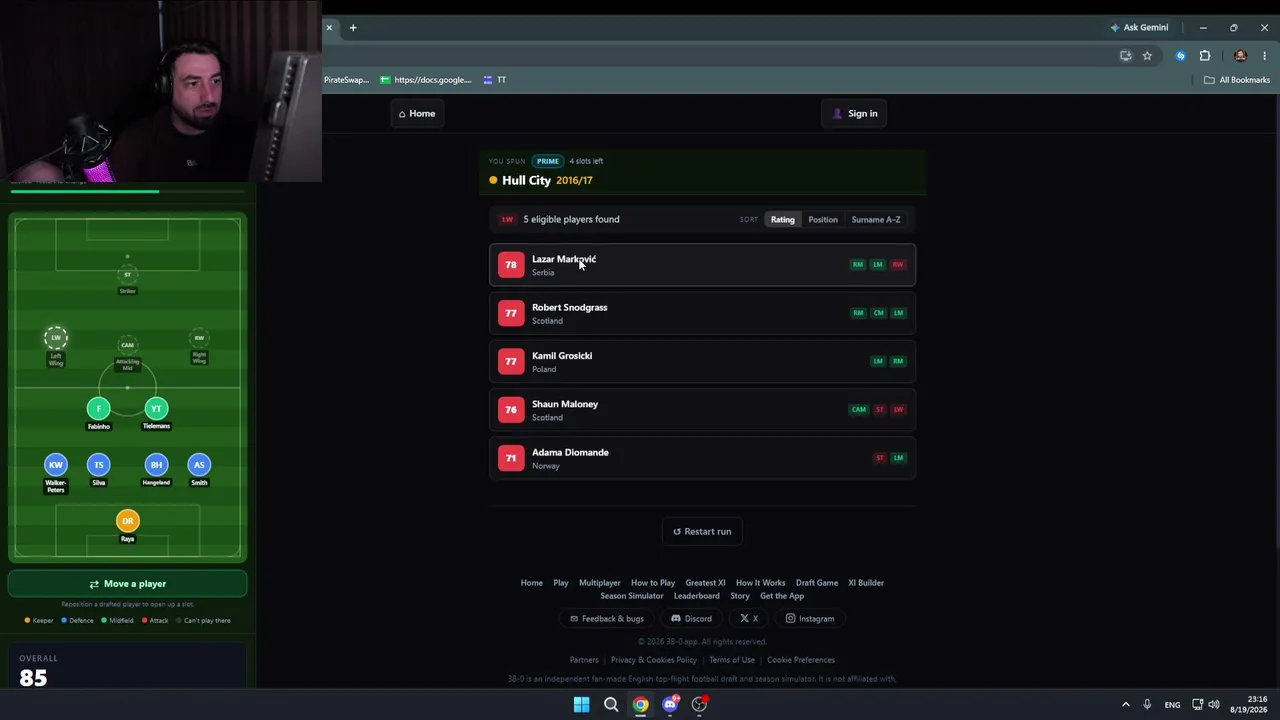This screenshot has height=720, width=1280.
Task: Sort players by Rating
Action: [783, 220]
